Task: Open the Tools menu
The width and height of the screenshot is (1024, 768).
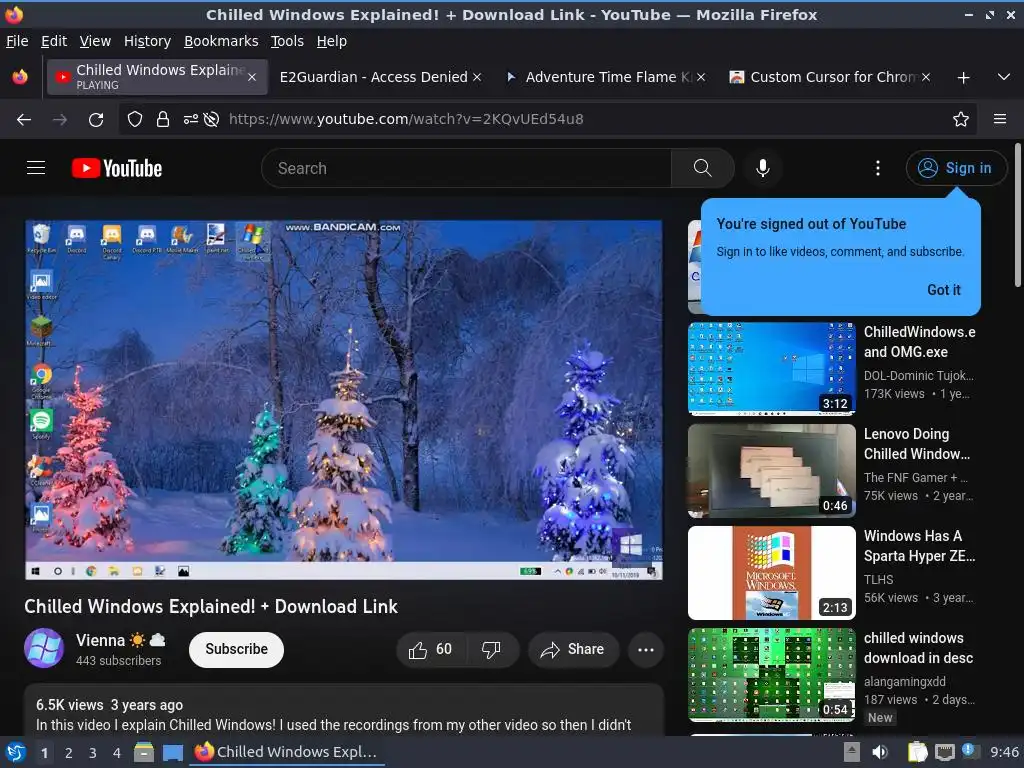Action: [x=287, y=41]
